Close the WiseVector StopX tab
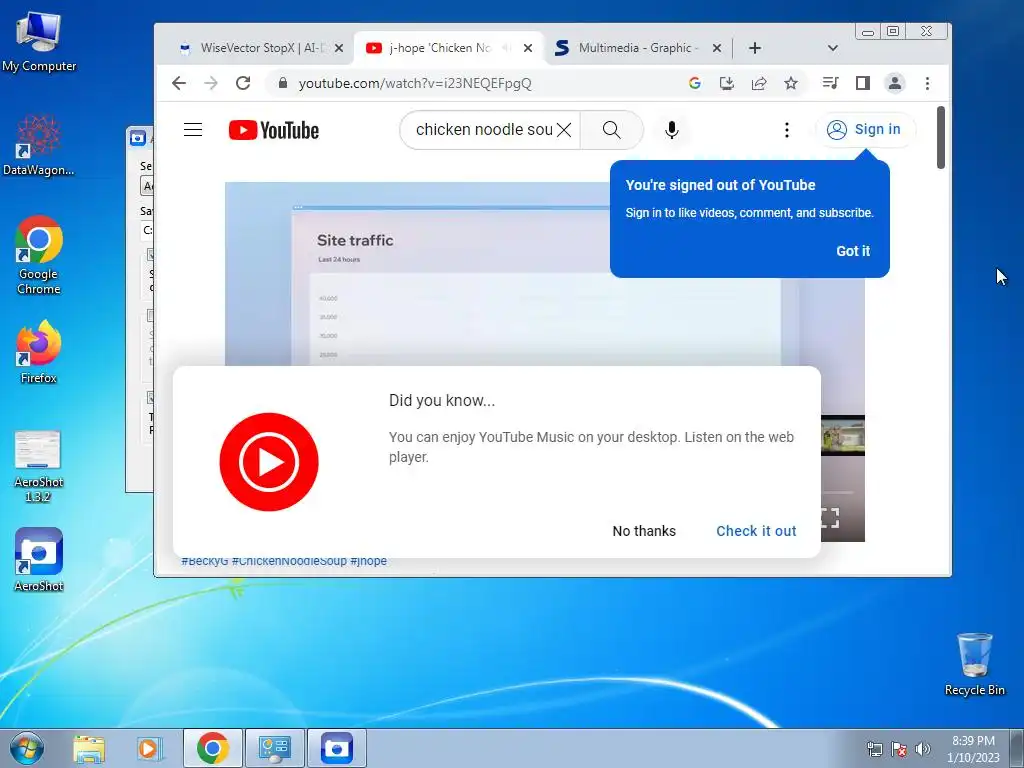The height and width of the screenshot is (768, 1024). click(x=339, y=48)
